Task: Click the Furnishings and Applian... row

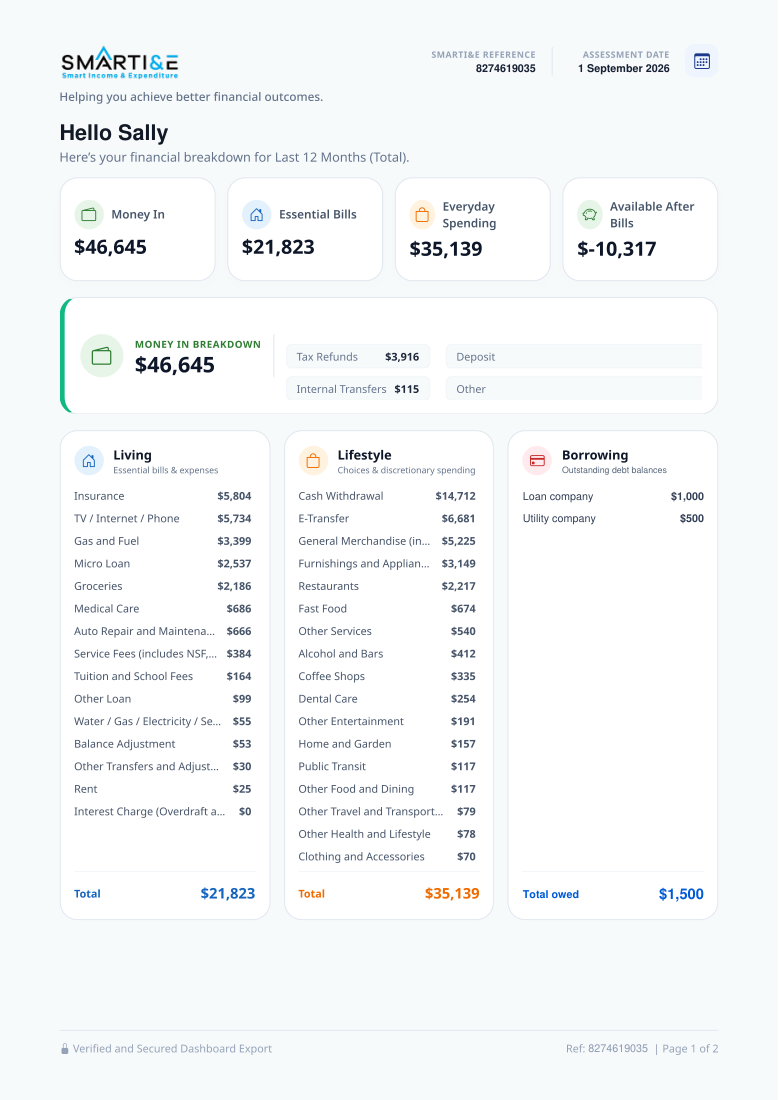Action: [x=387, y=563]
